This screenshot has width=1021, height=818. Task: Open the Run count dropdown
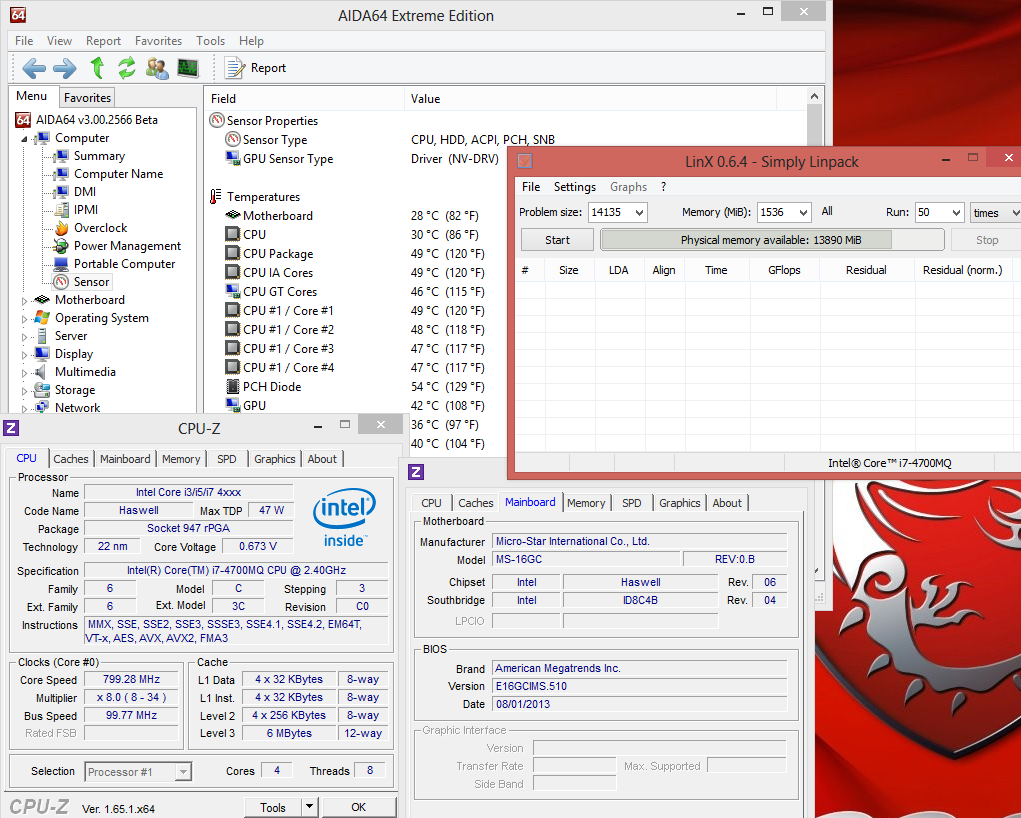[955, 213]
